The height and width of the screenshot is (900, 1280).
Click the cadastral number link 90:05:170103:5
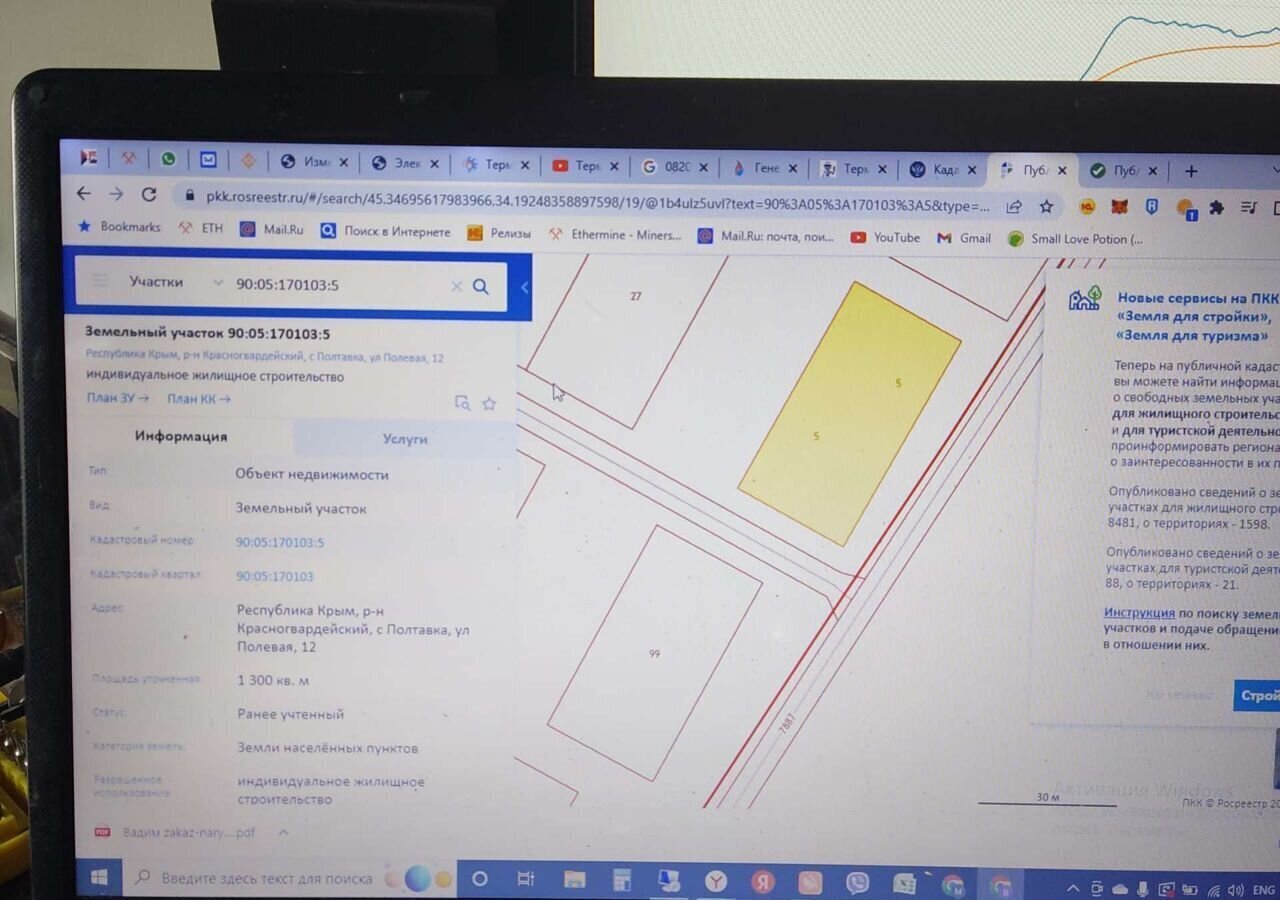coord(280,542)
